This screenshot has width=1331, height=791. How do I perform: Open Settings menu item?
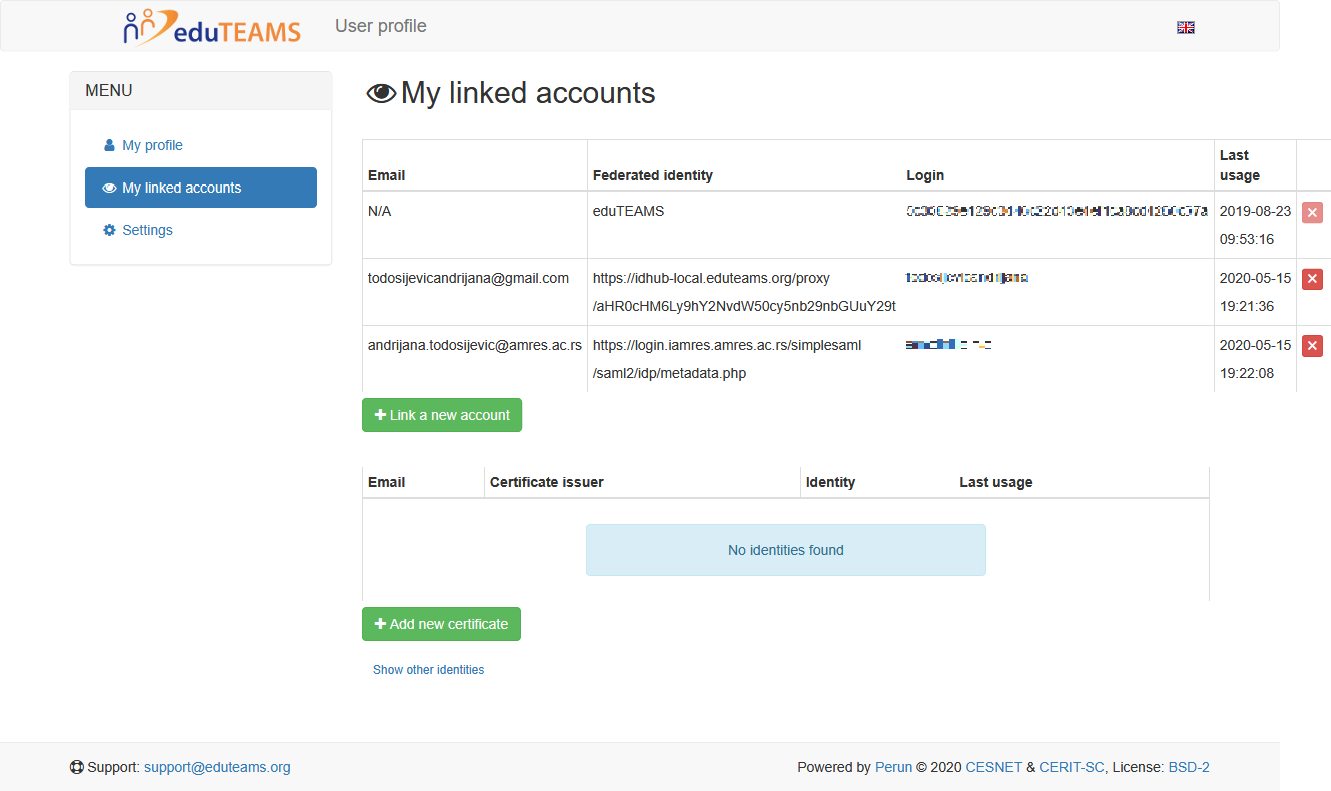coord(200,230)
